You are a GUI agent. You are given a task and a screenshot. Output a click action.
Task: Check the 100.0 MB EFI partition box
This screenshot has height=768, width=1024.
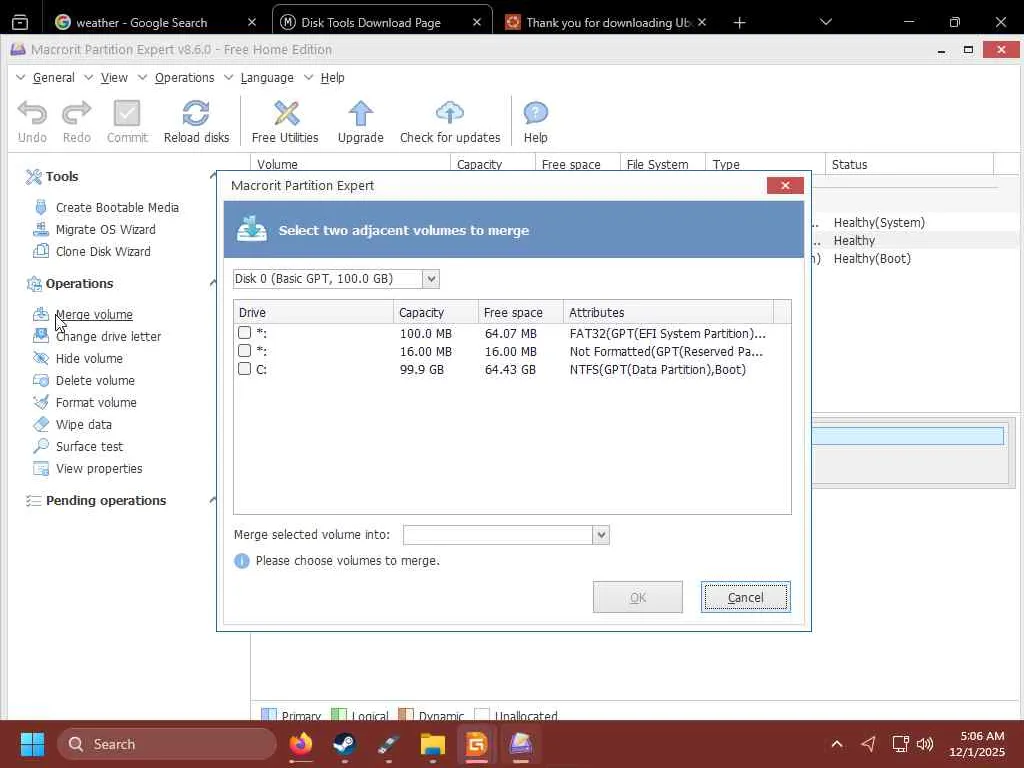pos(244,332)
